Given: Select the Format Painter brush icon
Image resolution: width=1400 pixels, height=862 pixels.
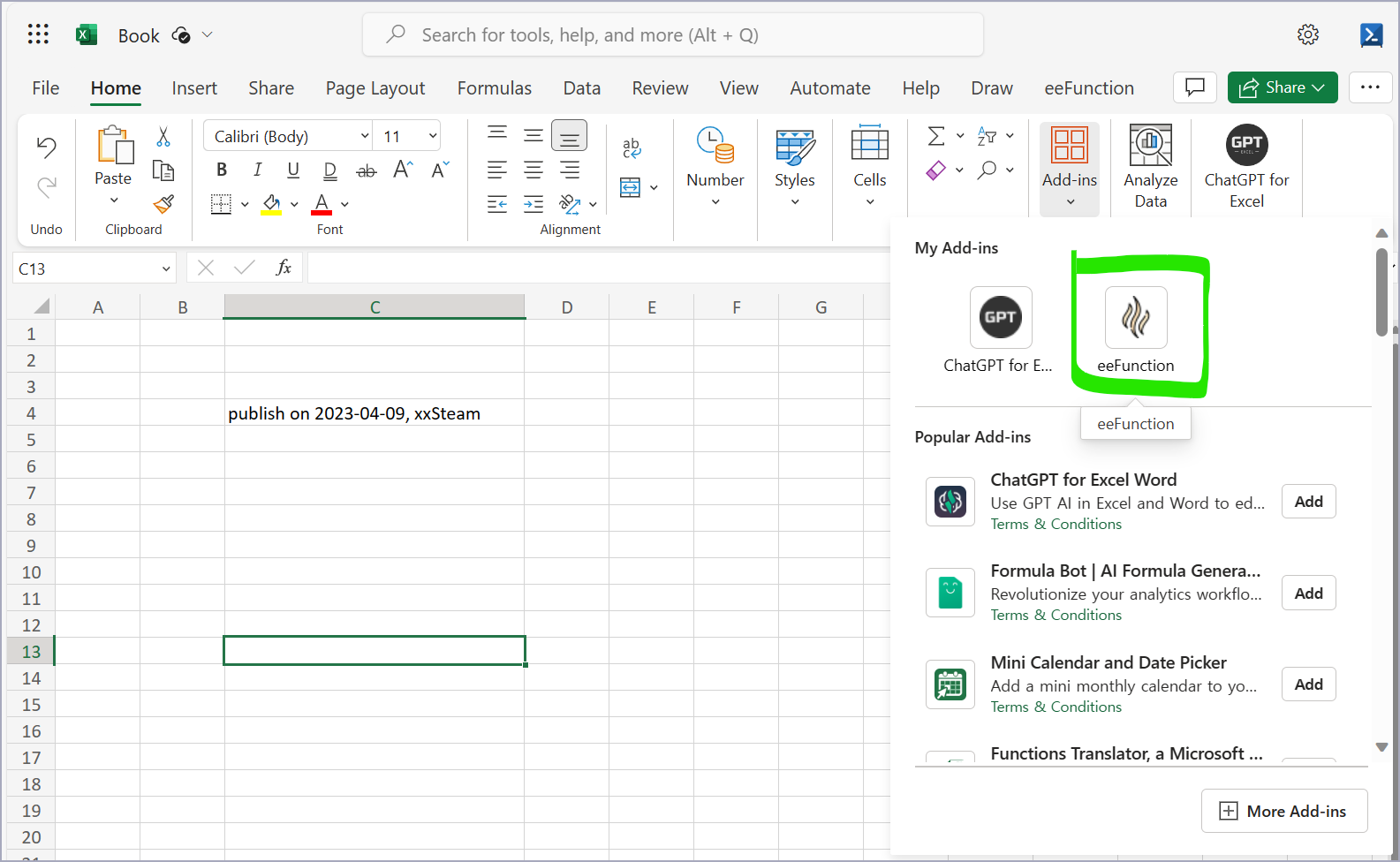Looking at the screenshot, I should click(x=163, y=204).
